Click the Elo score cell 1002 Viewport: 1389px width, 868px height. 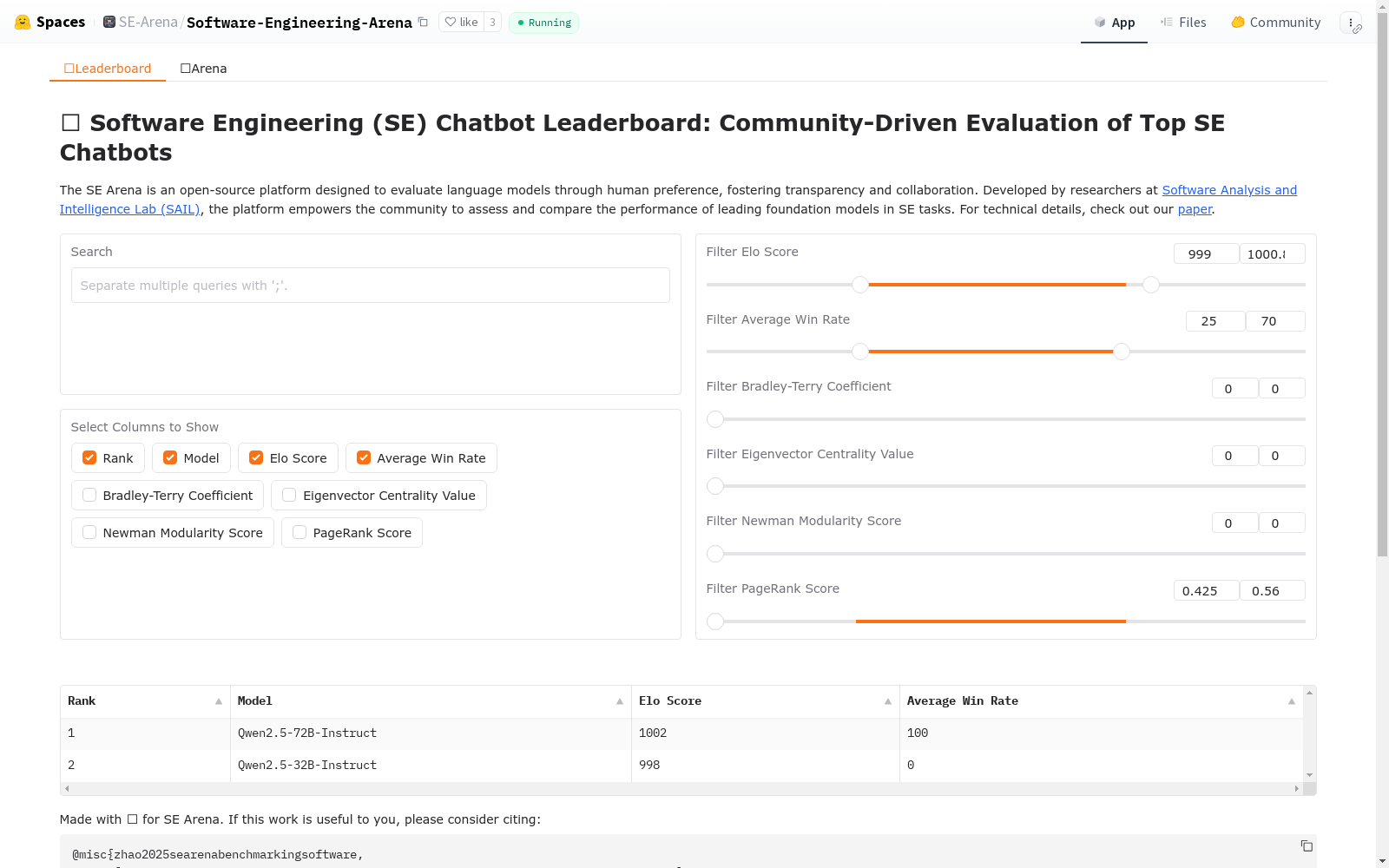[x=766, y=733]
